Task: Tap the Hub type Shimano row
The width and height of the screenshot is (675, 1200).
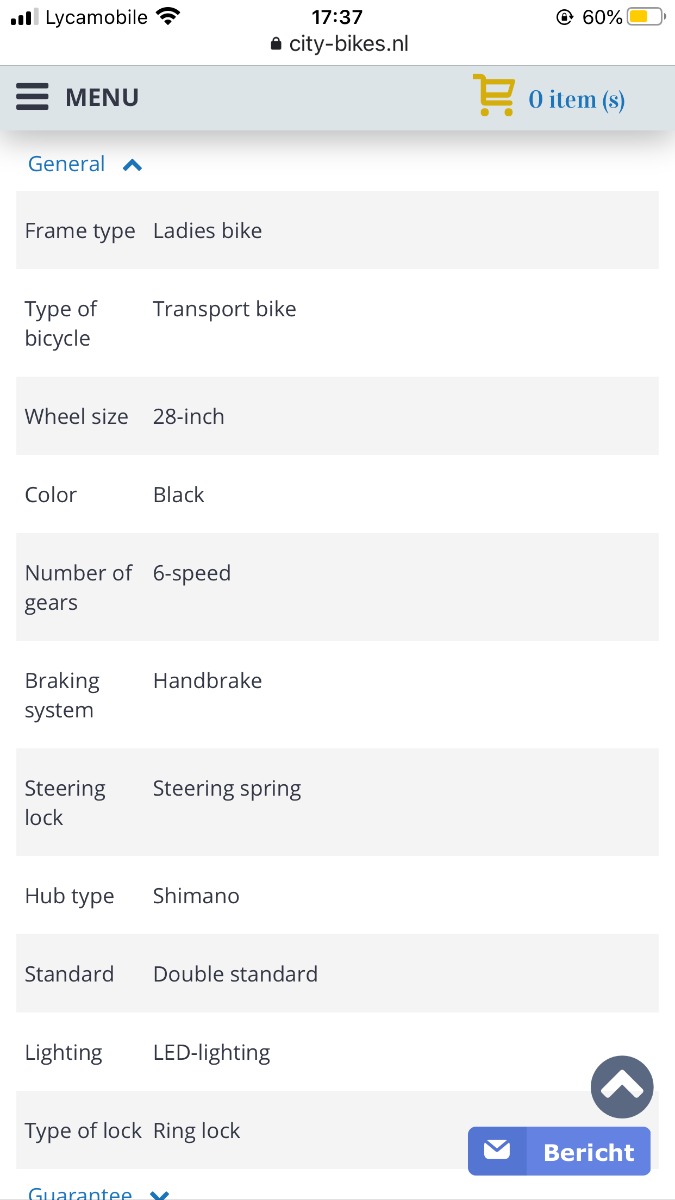Action: 337,896
